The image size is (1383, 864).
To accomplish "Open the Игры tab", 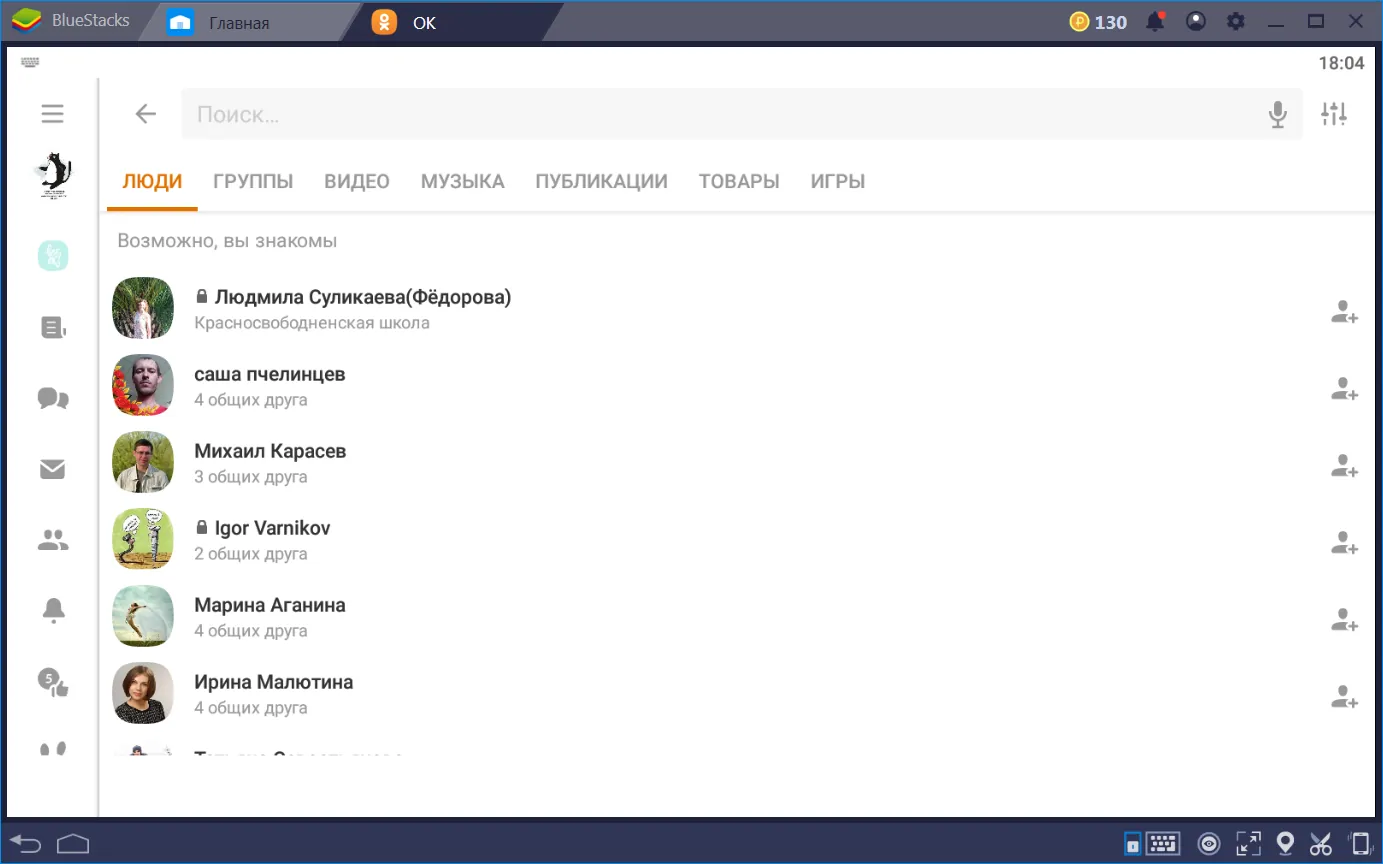I will point(838,182).
